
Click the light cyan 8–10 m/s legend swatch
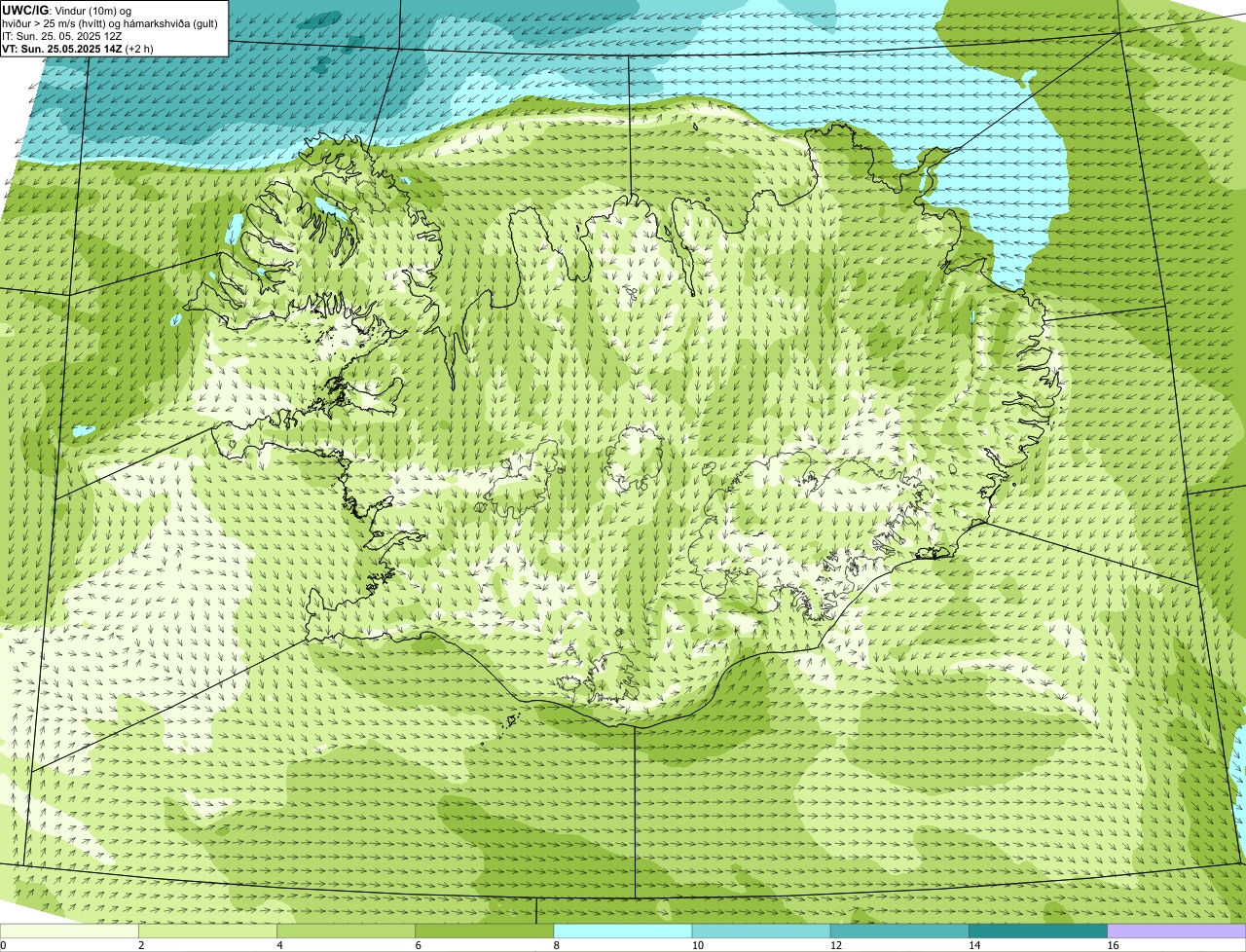623,932
